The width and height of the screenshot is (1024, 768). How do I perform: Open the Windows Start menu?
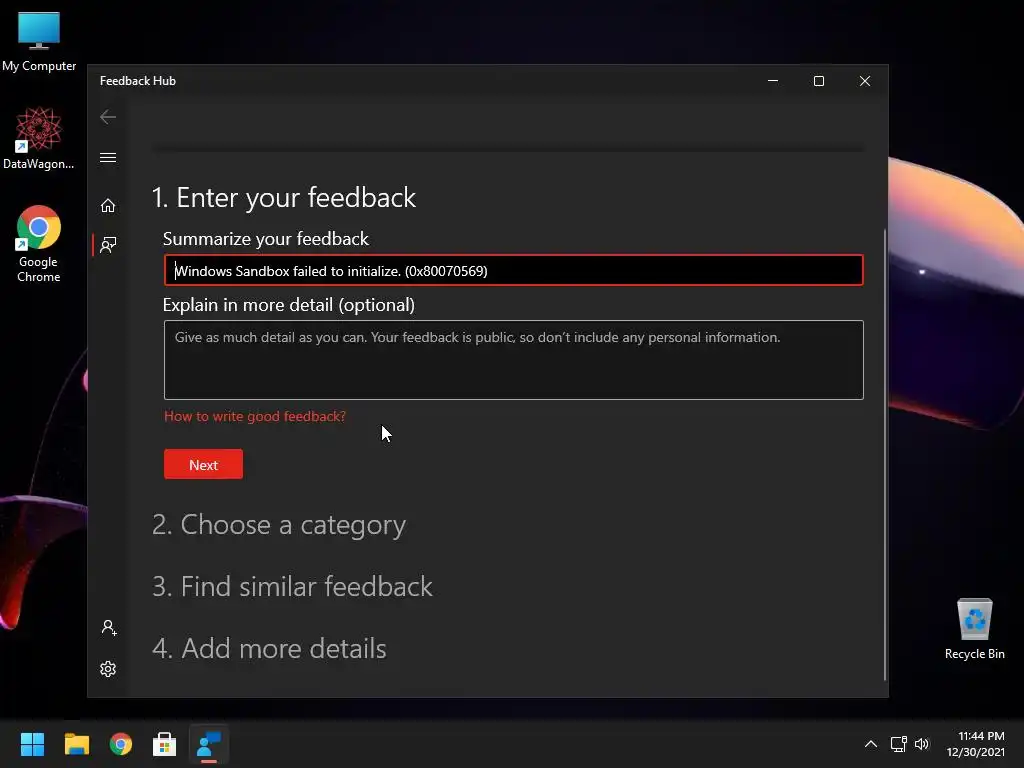click(32, 744)
